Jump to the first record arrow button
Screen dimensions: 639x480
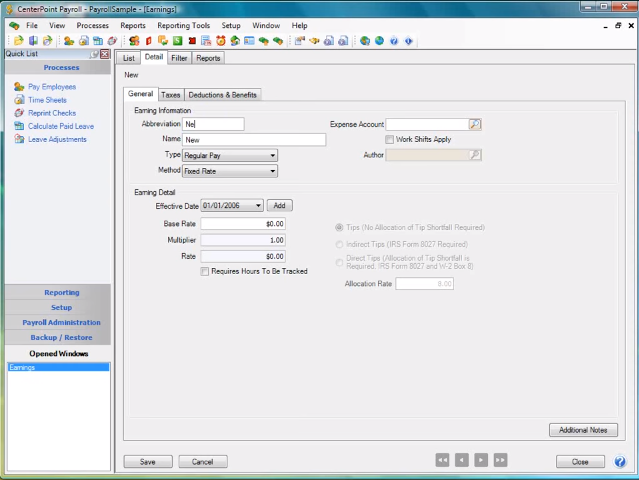click(442, 460)
